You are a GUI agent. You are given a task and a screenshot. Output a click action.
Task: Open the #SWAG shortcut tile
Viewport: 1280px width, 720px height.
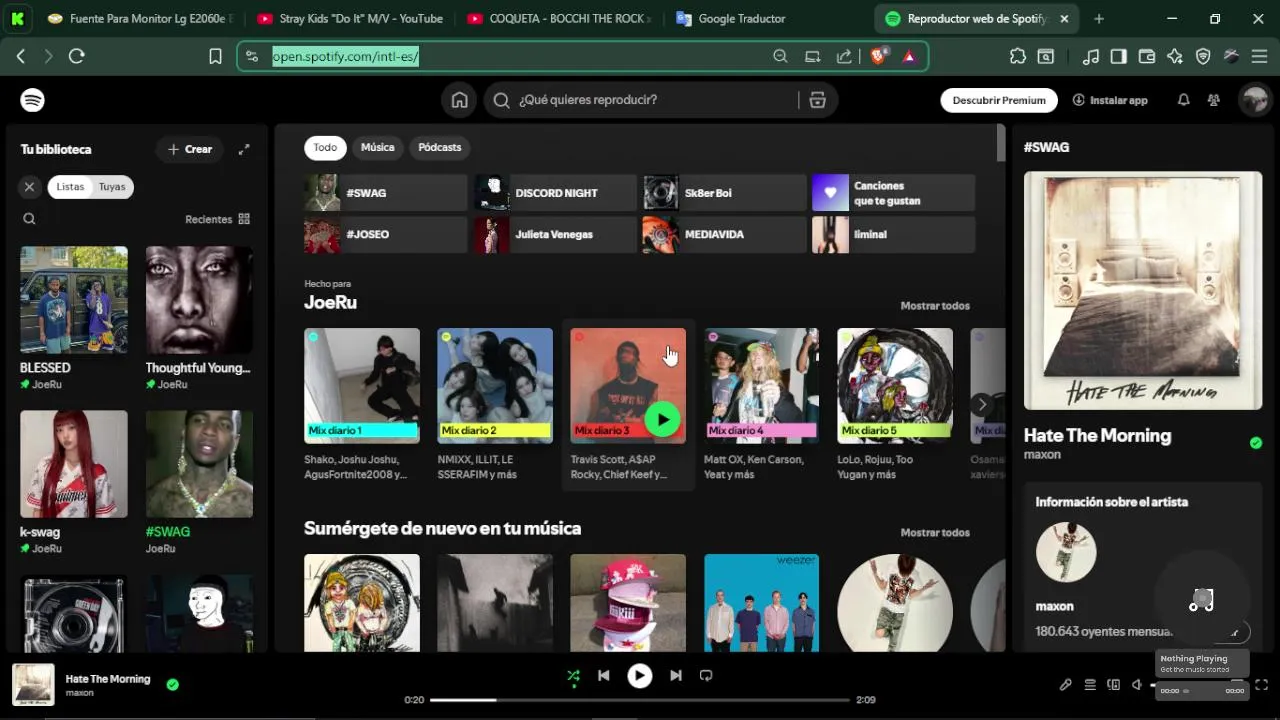385,193
